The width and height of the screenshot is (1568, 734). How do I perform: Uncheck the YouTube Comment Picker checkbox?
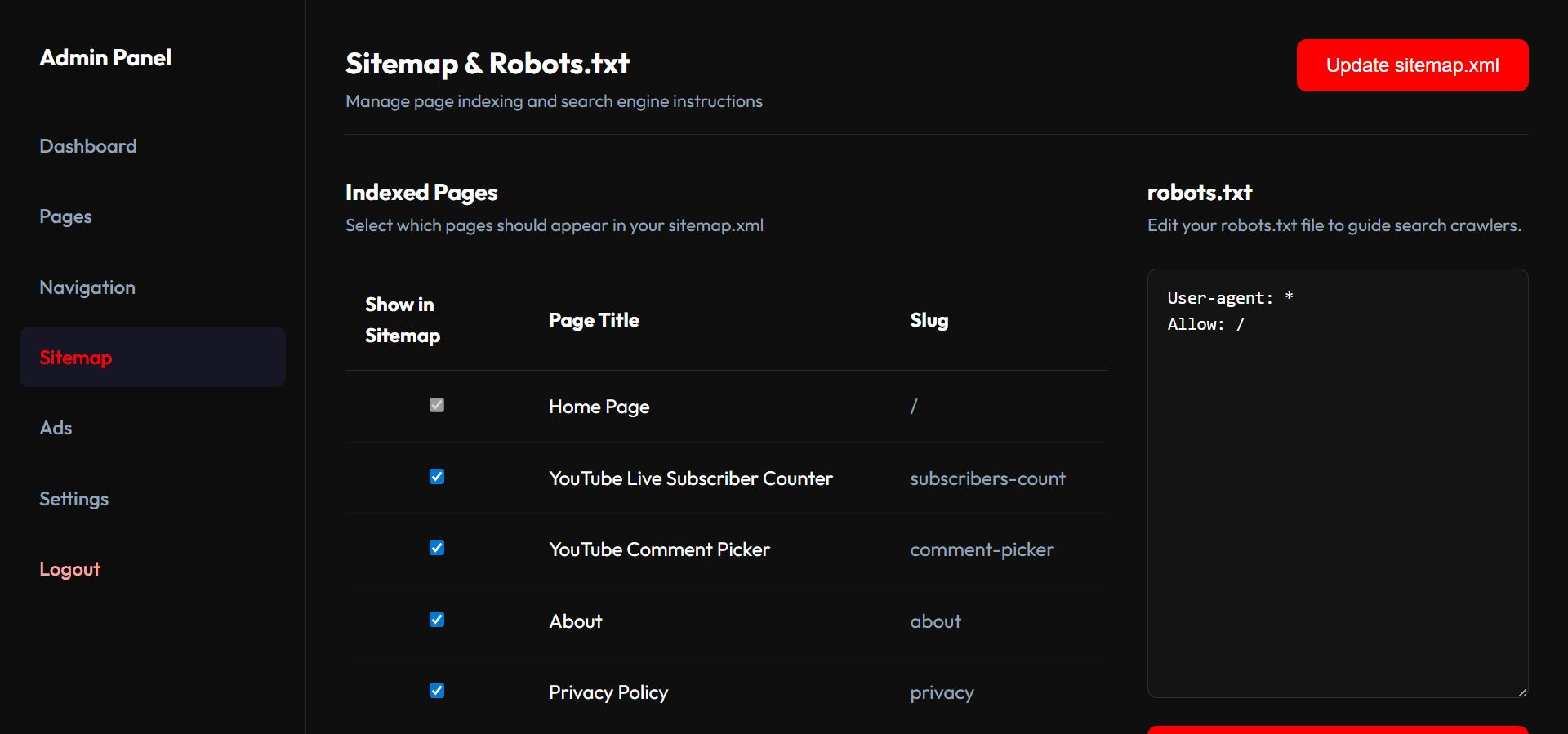tap(437, 548)
